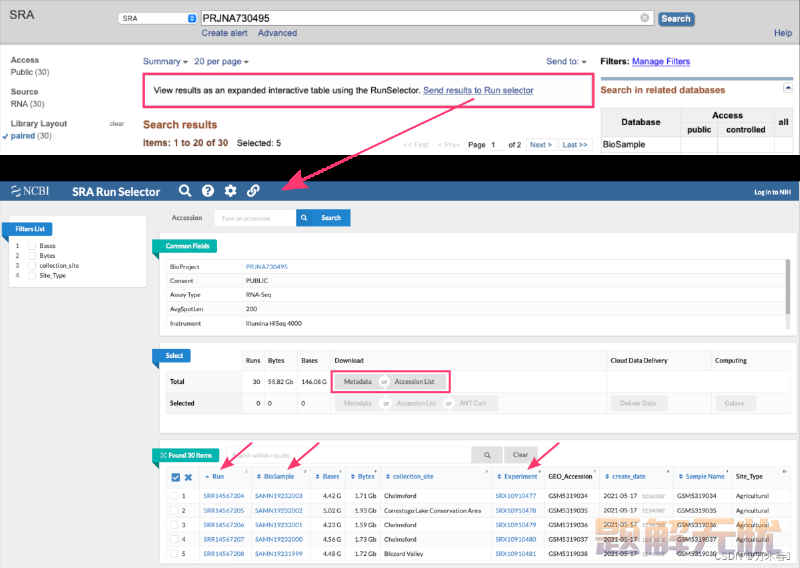Screen dimensions: 800x568
Task: Open BioProject PRJNA730495 link
Action: click(266, 266)
